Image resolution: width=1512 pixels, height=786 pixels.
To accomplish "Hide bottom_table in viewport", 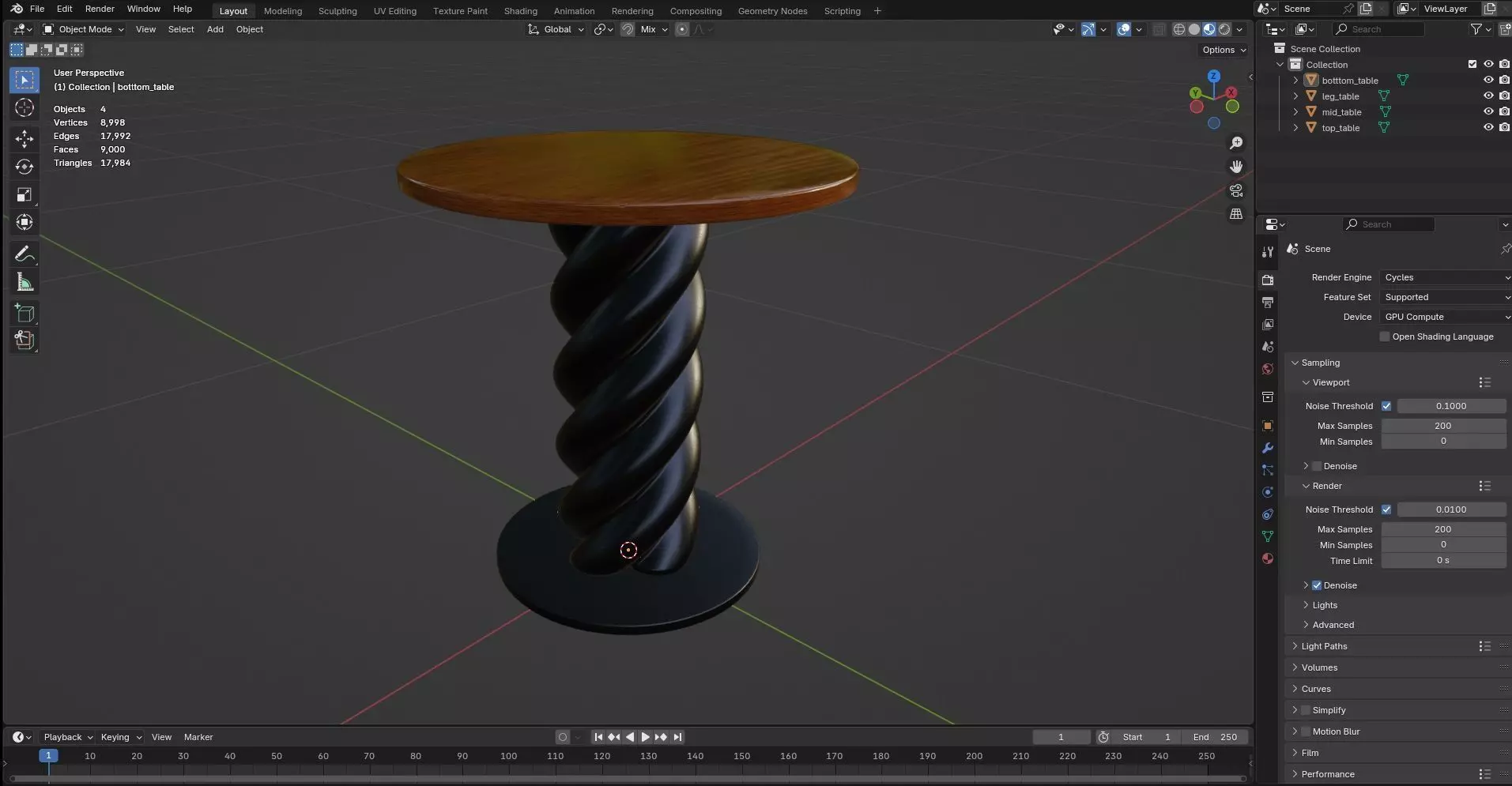I will coord(1488,80).
